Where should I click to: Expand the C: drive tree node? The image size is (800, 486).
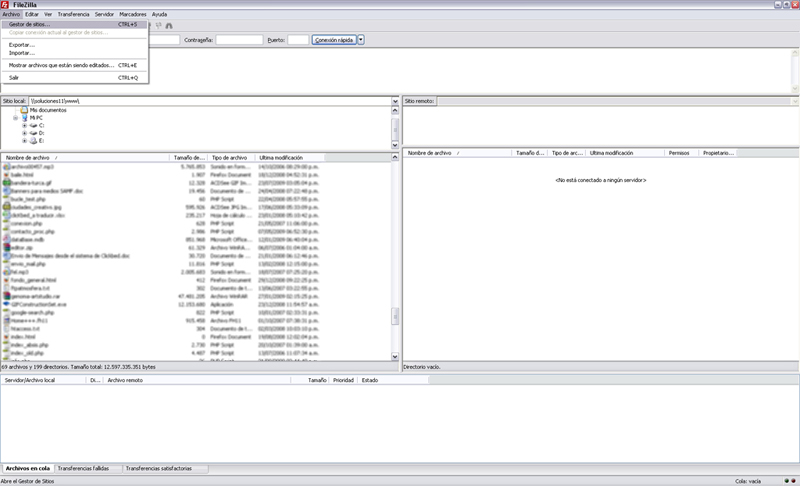[x=24, y=125]
